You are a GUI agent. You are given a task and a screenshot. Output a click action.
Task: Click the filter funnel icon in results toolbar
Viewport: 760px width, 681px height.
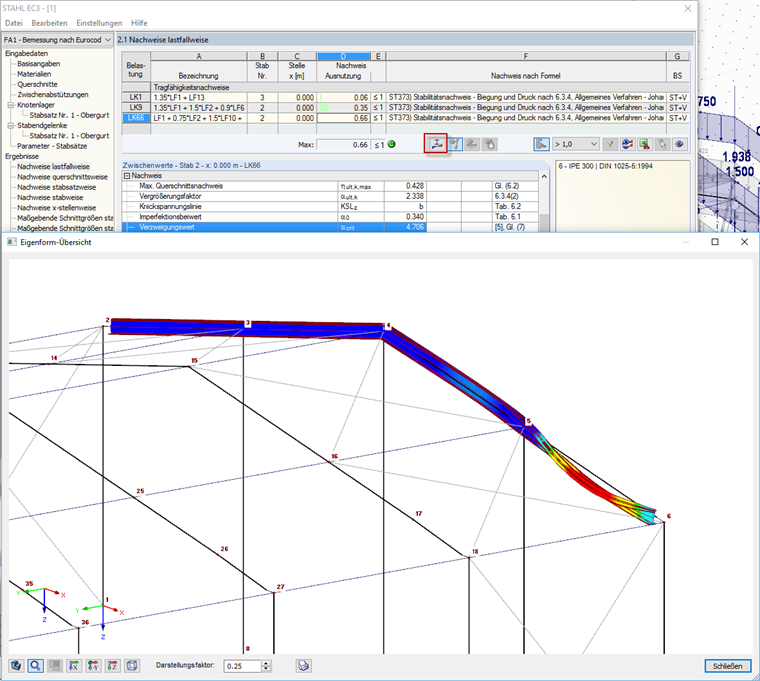point(610,144)
